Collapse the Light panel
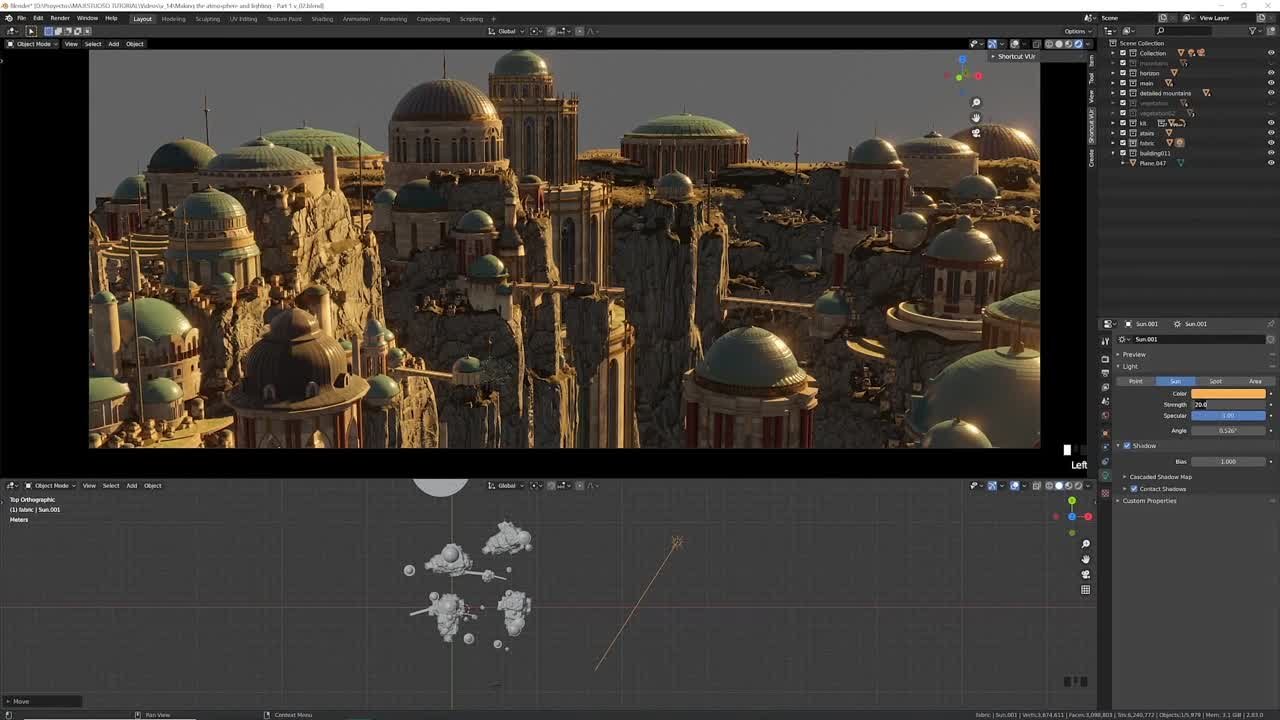Screen dimensions: 1280x720 click(x=1130, y=366)
